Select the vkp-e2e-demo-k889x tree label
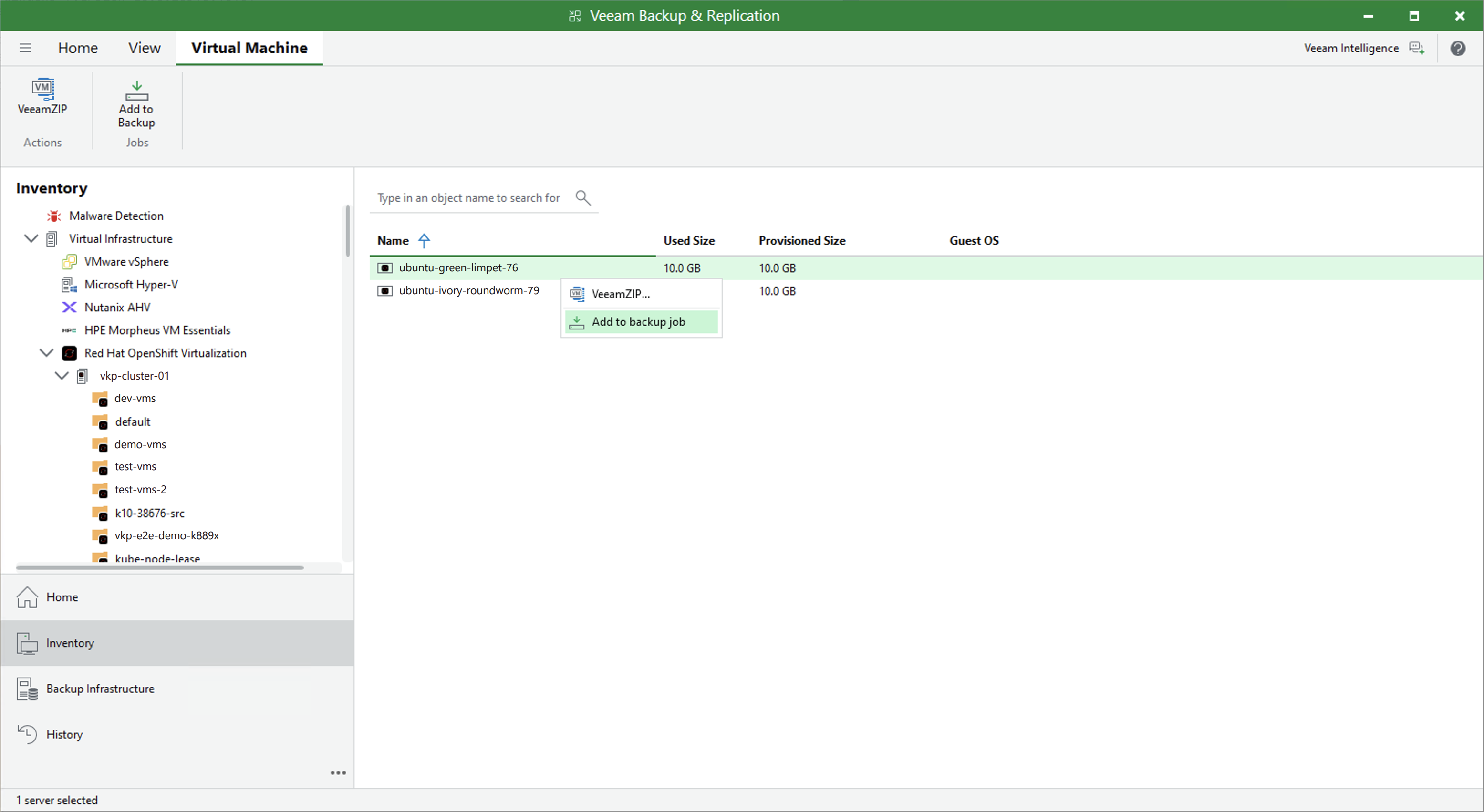Viewport: 1484px width, 812px height. (x=166, y=535)
